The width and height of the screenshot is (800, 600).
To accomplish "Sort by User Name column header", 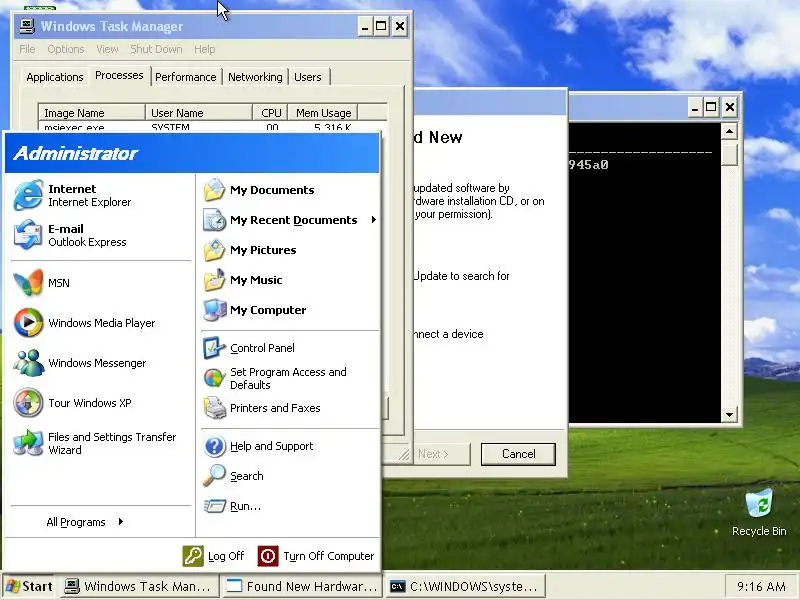I will click(x=198, y=113).
